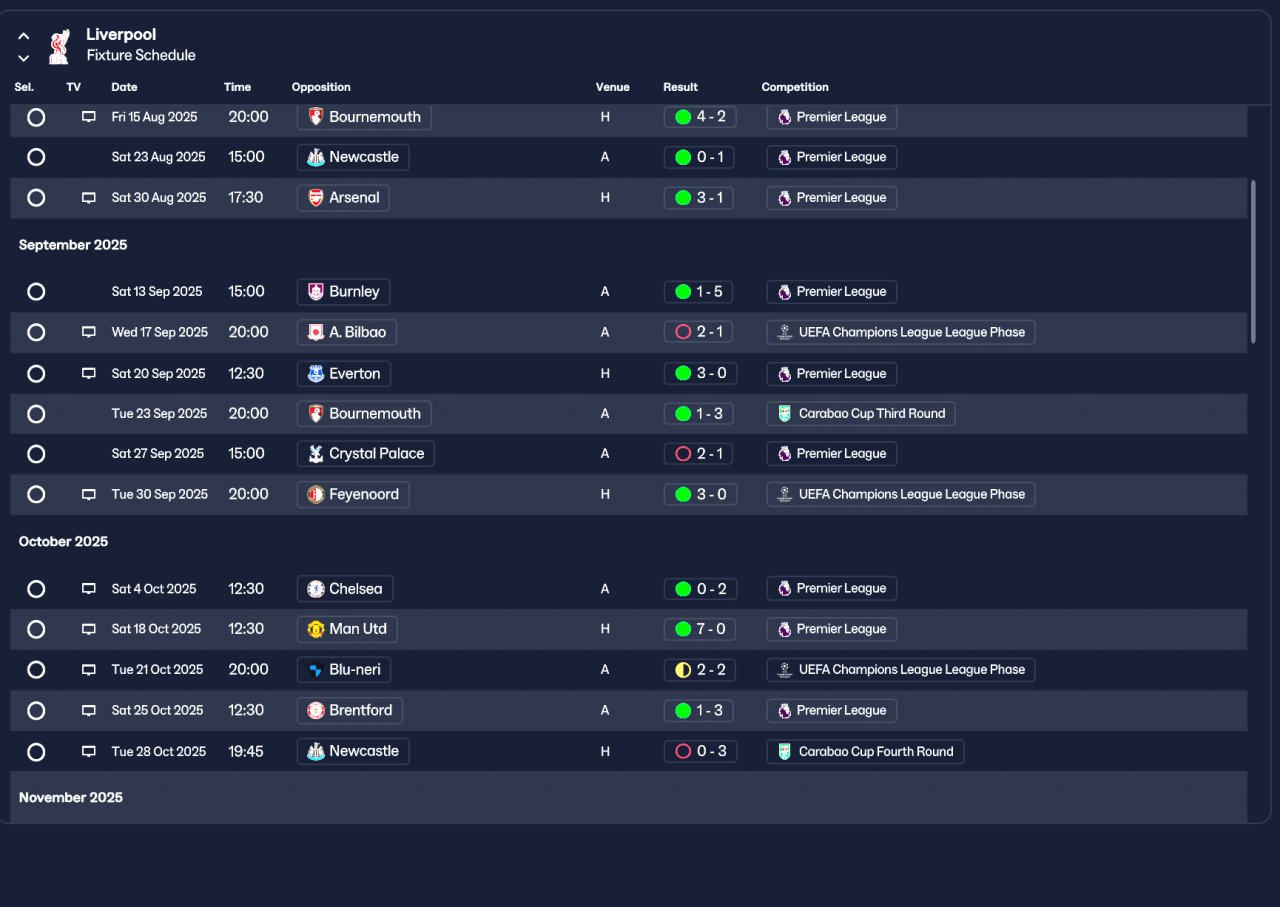Click TV icon for Newcastle 28 Oct fixture
This screenshot has height=907, width=1280.
tap(89, 751)
